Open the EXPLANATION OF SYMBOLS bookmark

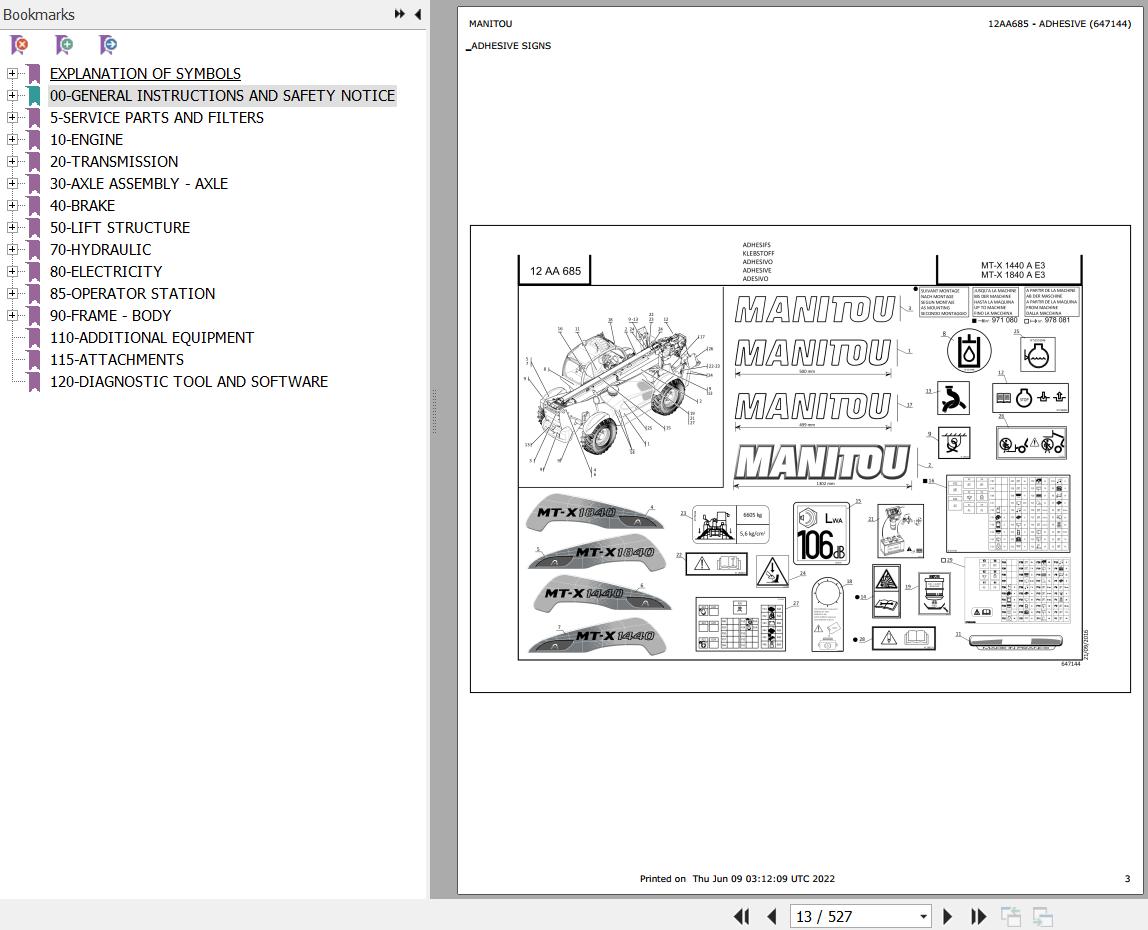(x=145, y=74)
